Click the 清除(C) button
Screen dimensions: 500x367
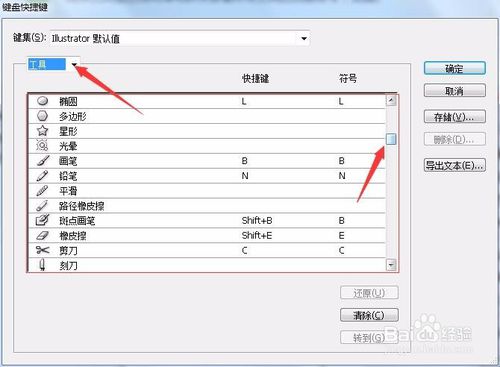point(369,315)
